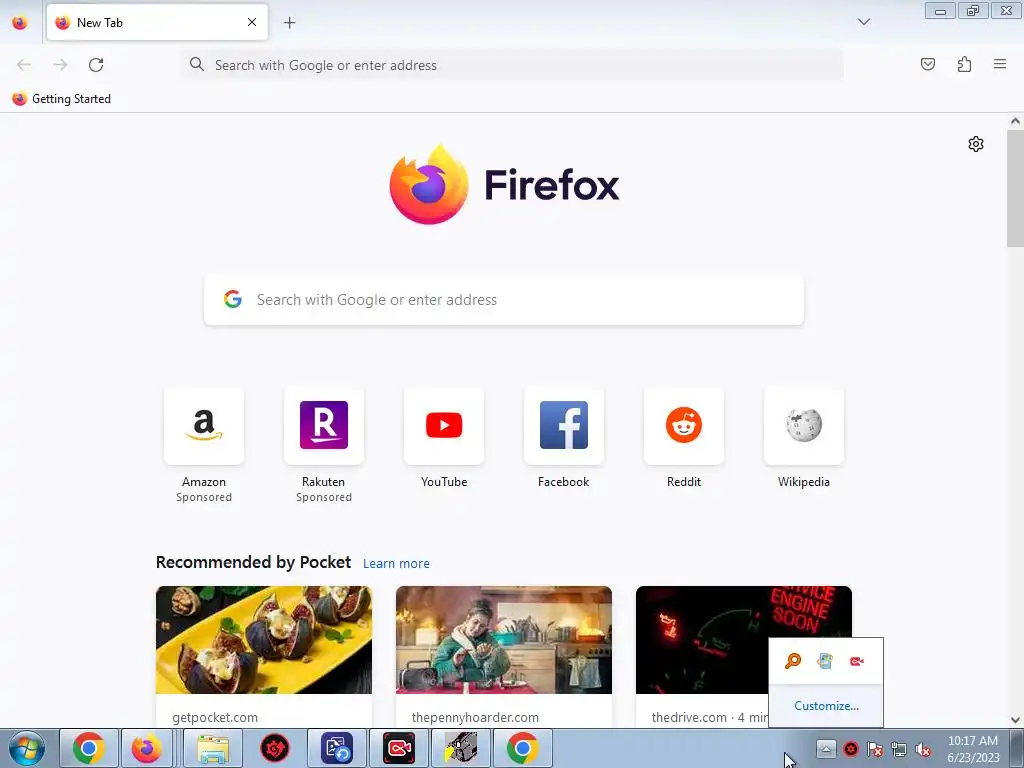Reload the current page
This screenshot has height=768, width=1024.
pos(96,65)
